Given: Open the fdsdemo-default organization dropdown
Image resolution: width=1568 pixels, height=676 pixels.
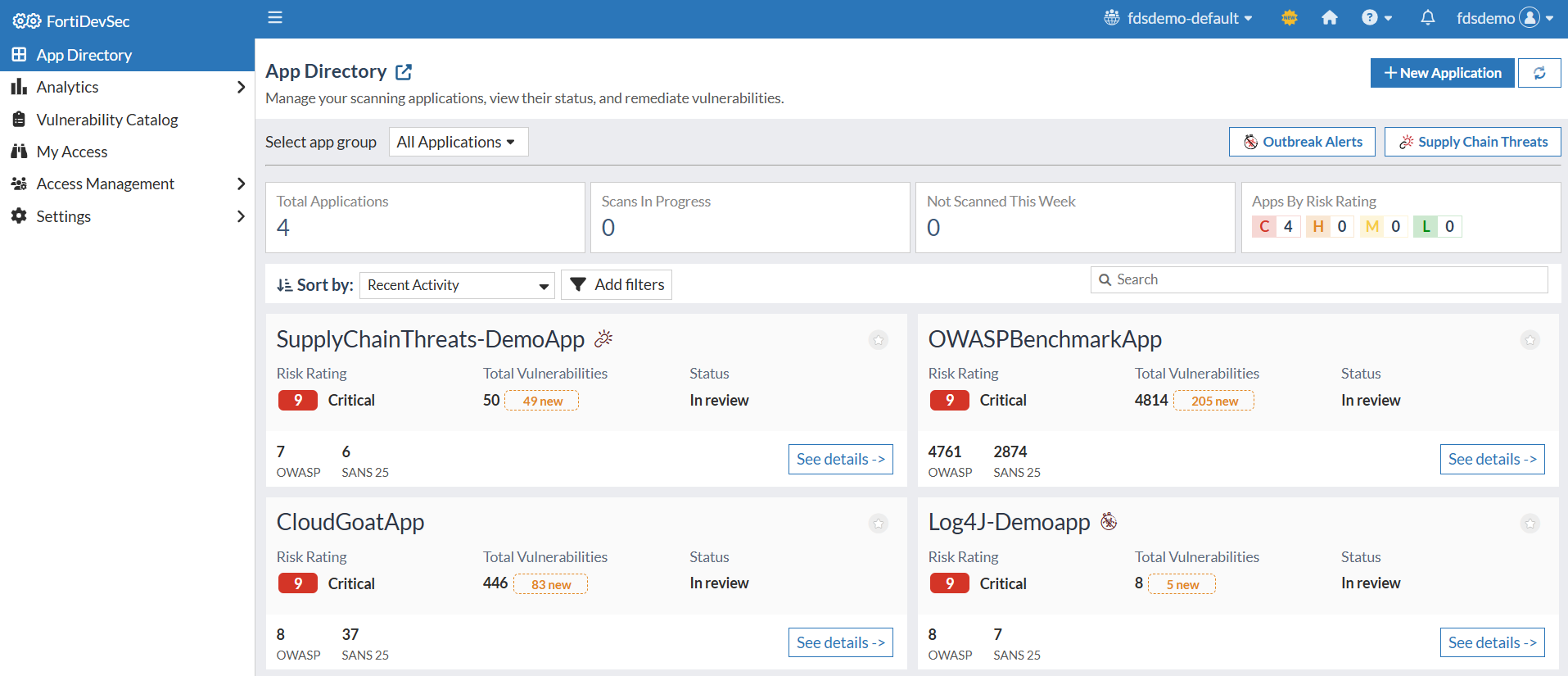Looking at the screenshot, I should coord(1178,18).
